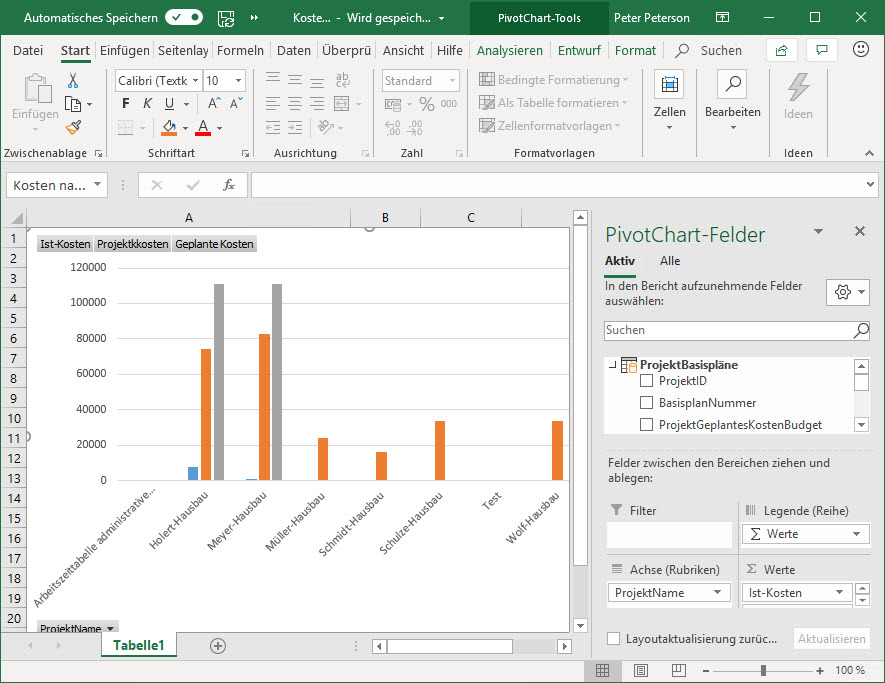The image size is (885, 683).
Task: Expand the name box dropdown arrow
Action: (98, 185)
